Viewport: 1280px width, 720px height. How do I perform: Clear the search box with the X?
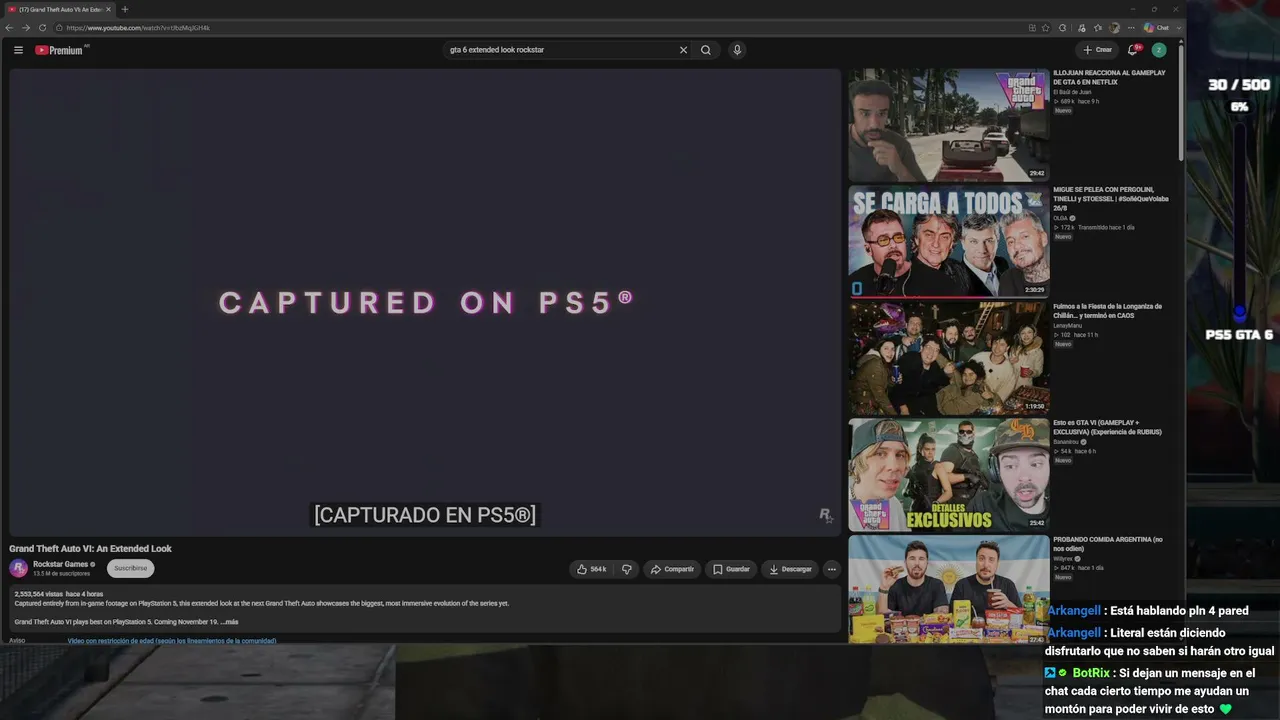(x=684, y=50)
